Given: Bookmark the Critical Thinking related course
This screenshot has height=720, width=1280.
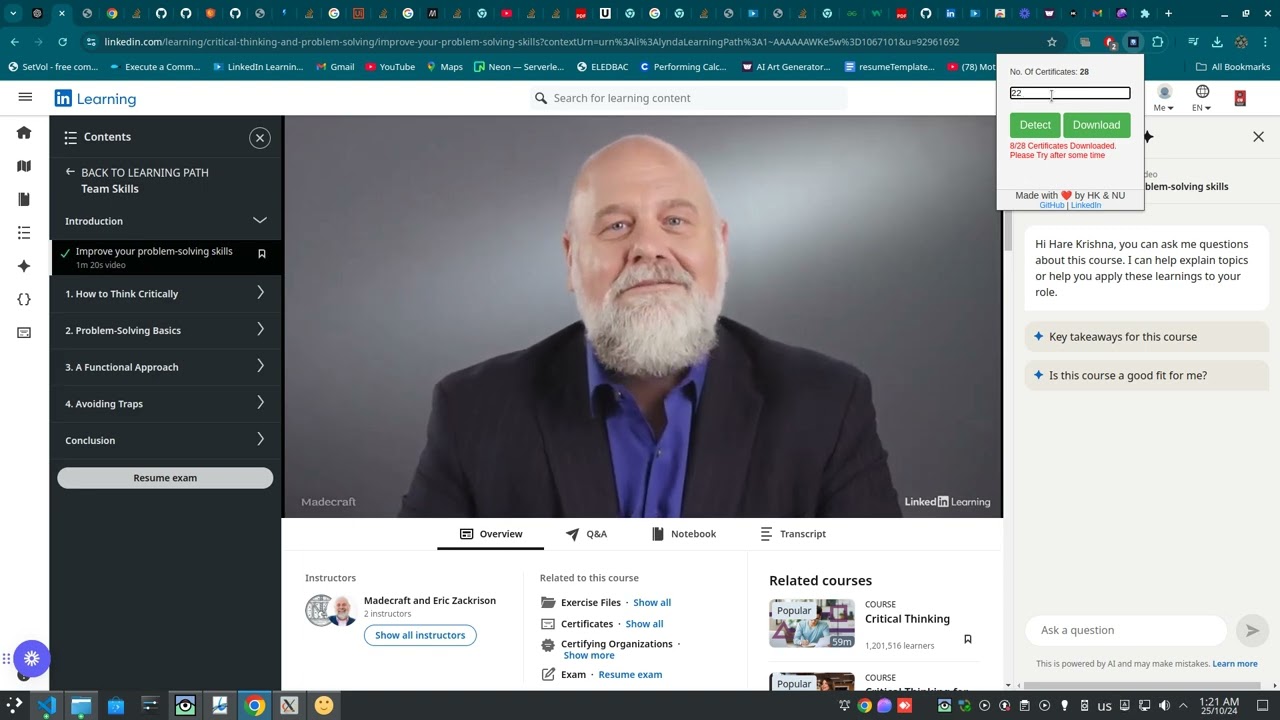Looking at the screenshot, I should pyautogui.click(x=967, y=639).
